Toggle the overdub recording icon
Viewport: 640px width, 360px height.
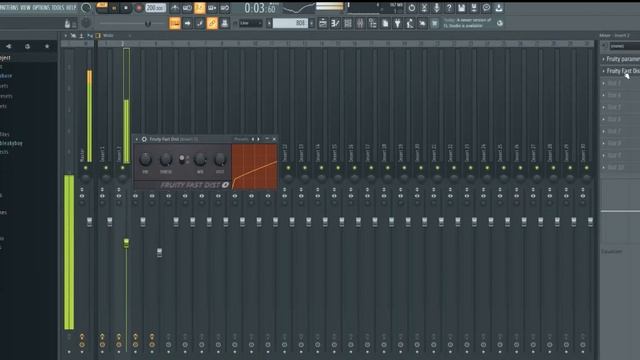212,8
